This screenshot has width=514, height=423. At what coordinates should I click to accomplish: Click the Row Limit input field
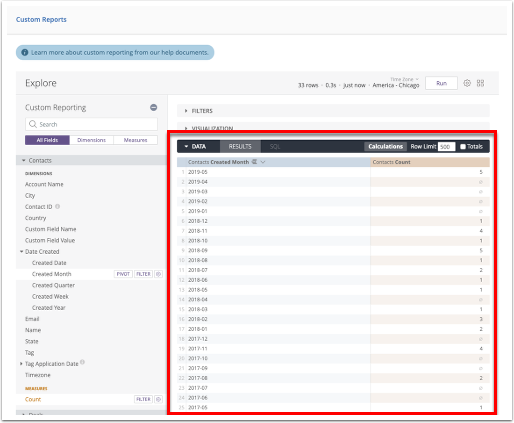coord(446,147)
